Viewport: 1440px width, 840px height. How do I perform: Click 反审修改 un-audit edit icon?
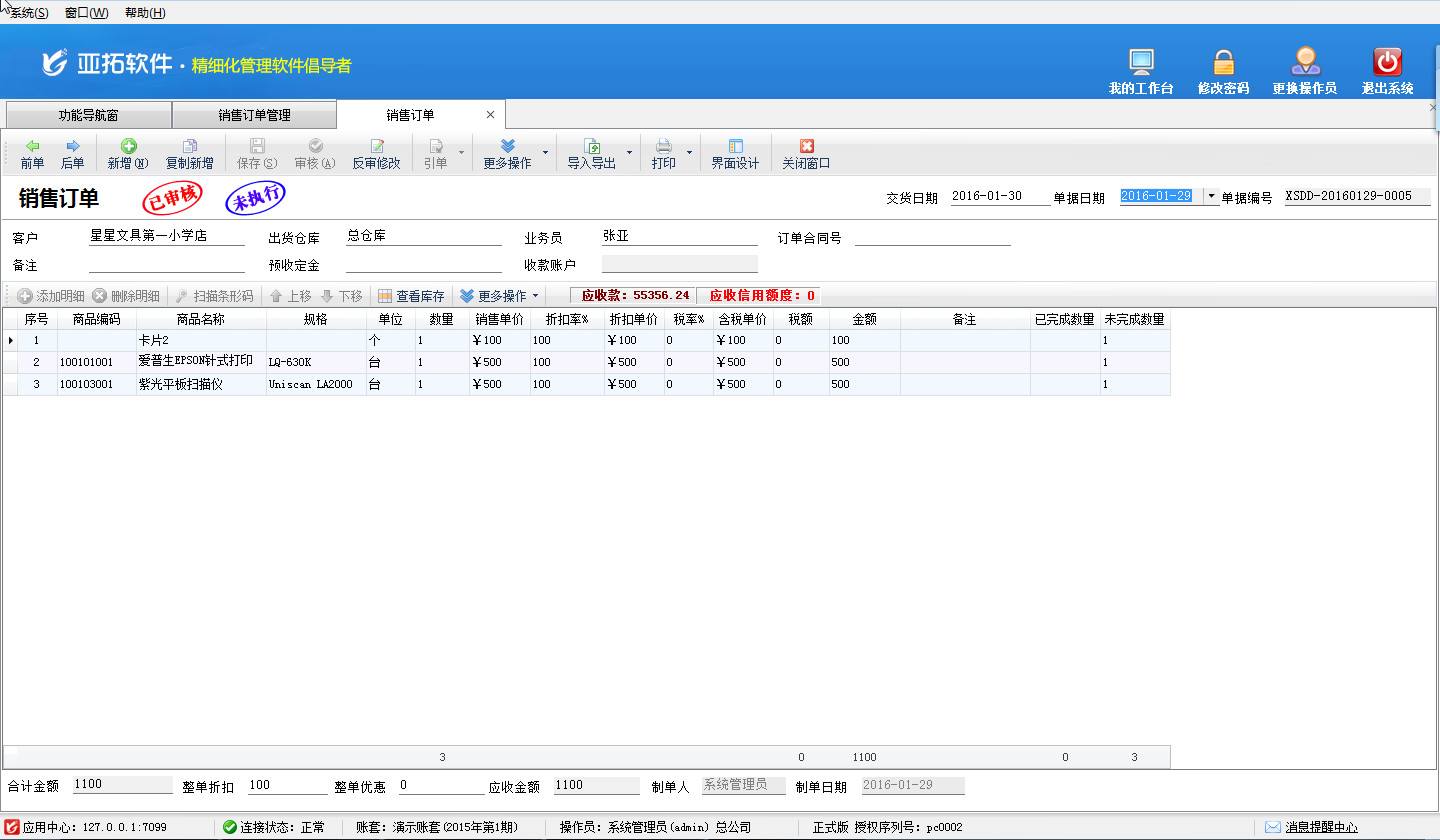click(x=376, y=147)
